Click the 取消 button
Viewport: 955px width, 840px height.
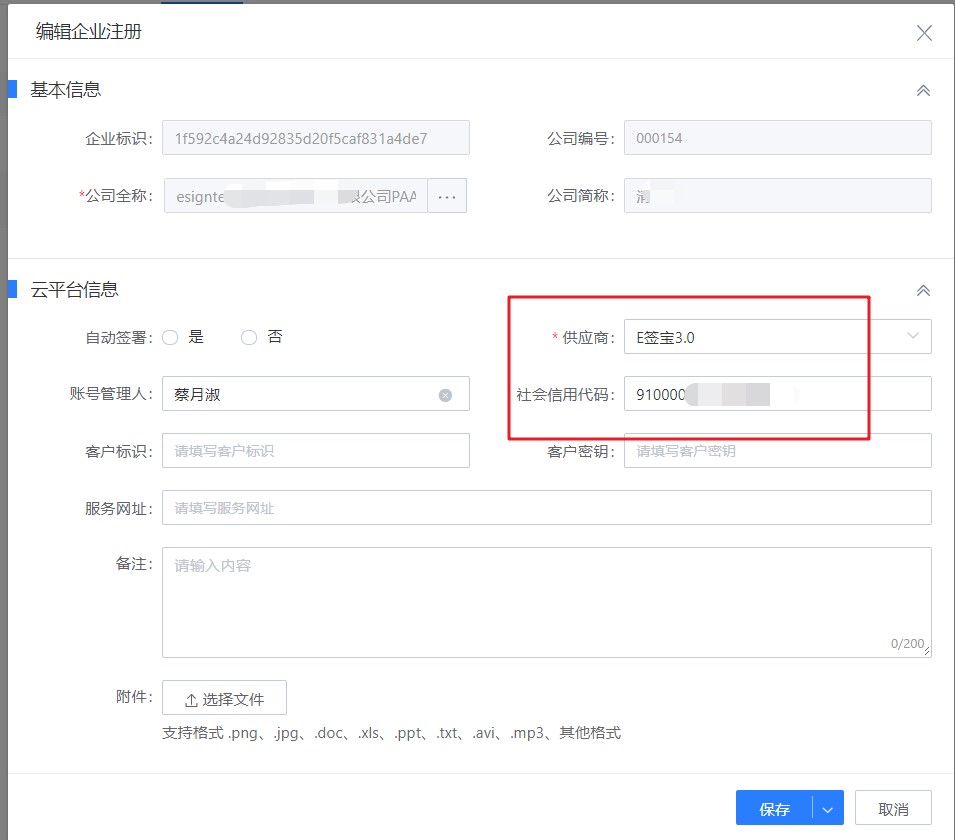tap(893, 808)
